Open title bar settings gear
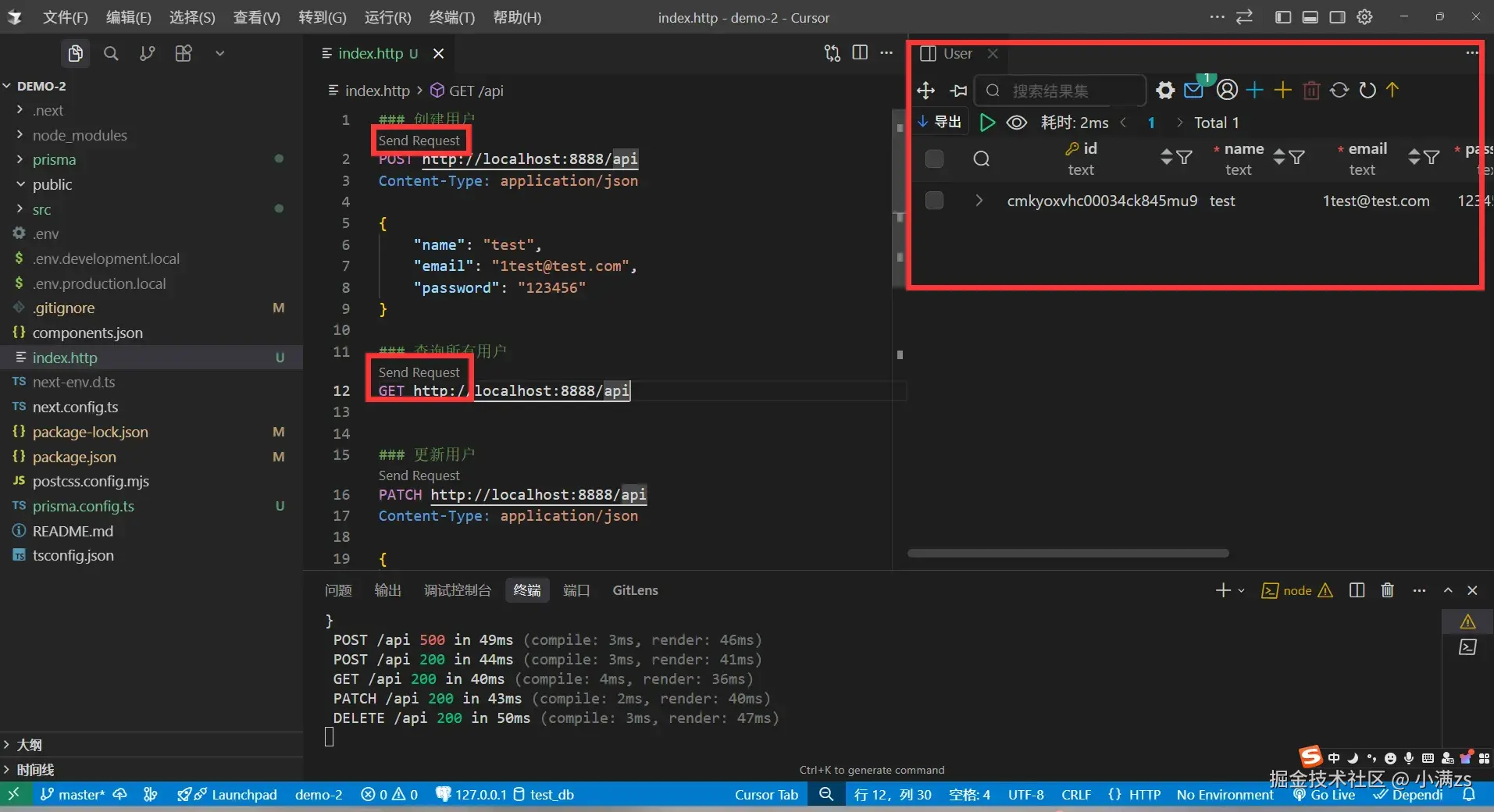The width and height of the screenshot is (1494, 812). click(x=1364, y=16)
